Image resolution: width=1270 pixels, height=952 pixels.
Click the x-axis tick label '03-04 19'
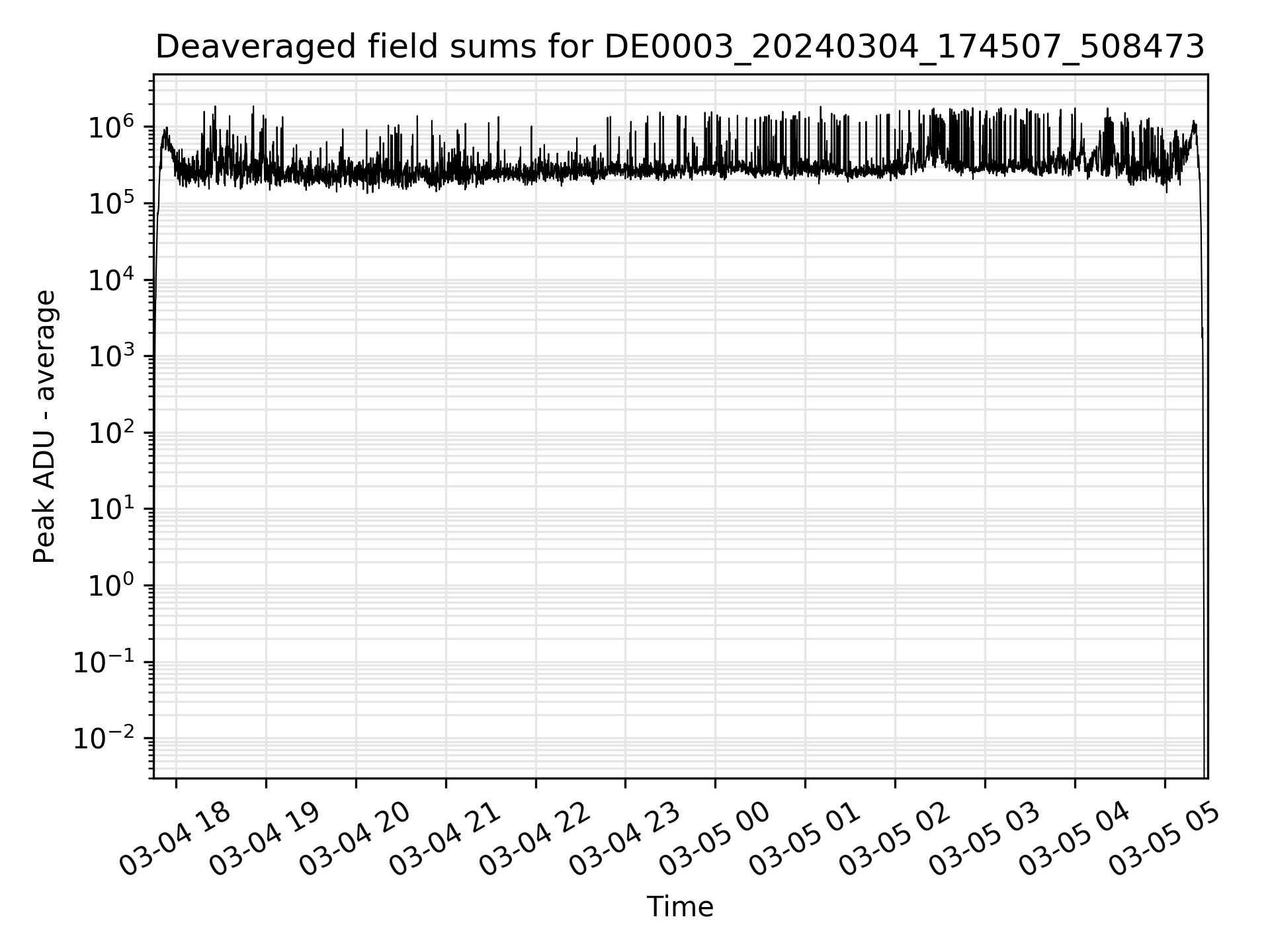click(266, 840)
